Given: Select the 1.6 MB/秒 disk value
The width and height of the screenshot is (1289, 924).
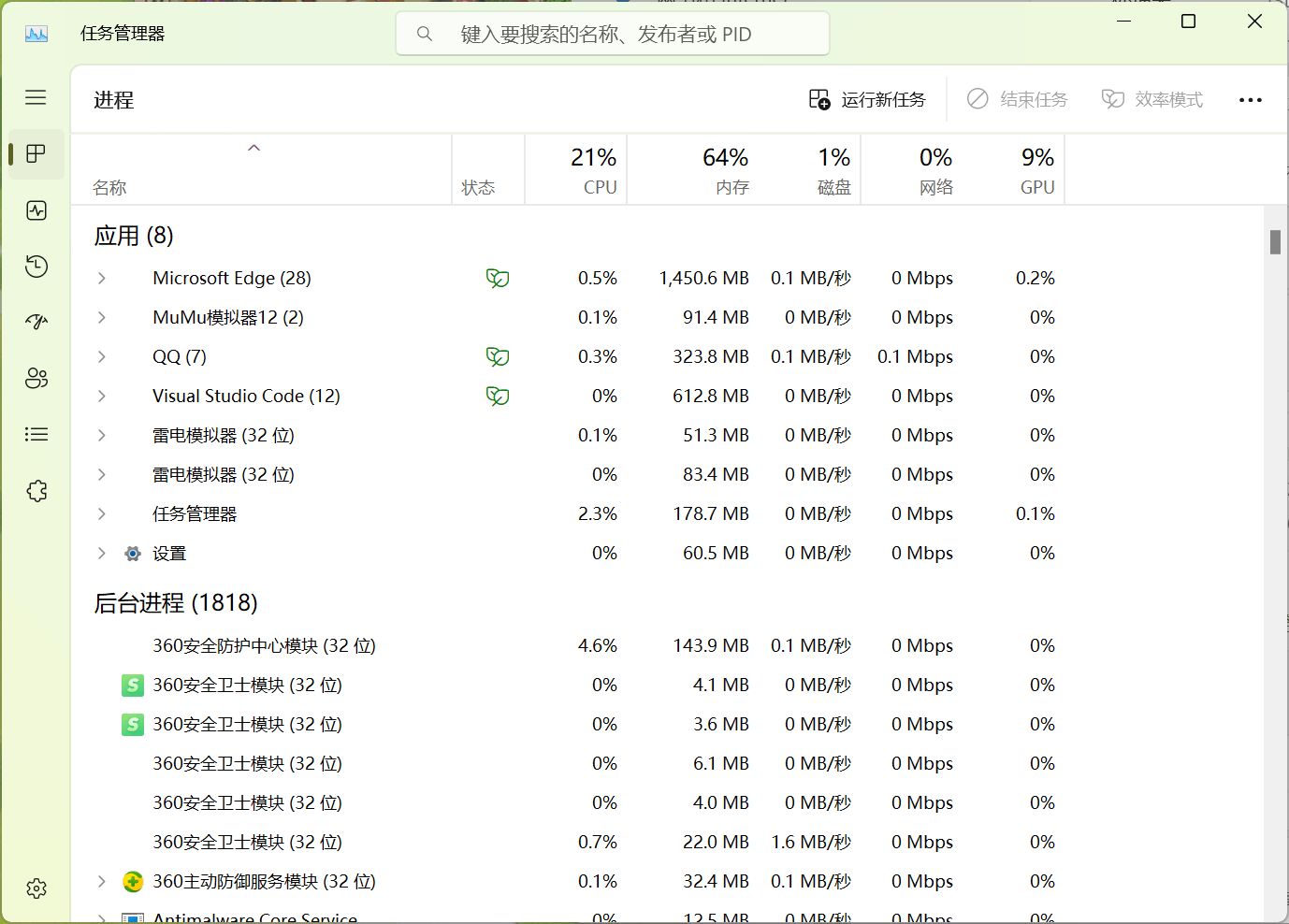Looking at the screenshot, I should coord(811,843).
